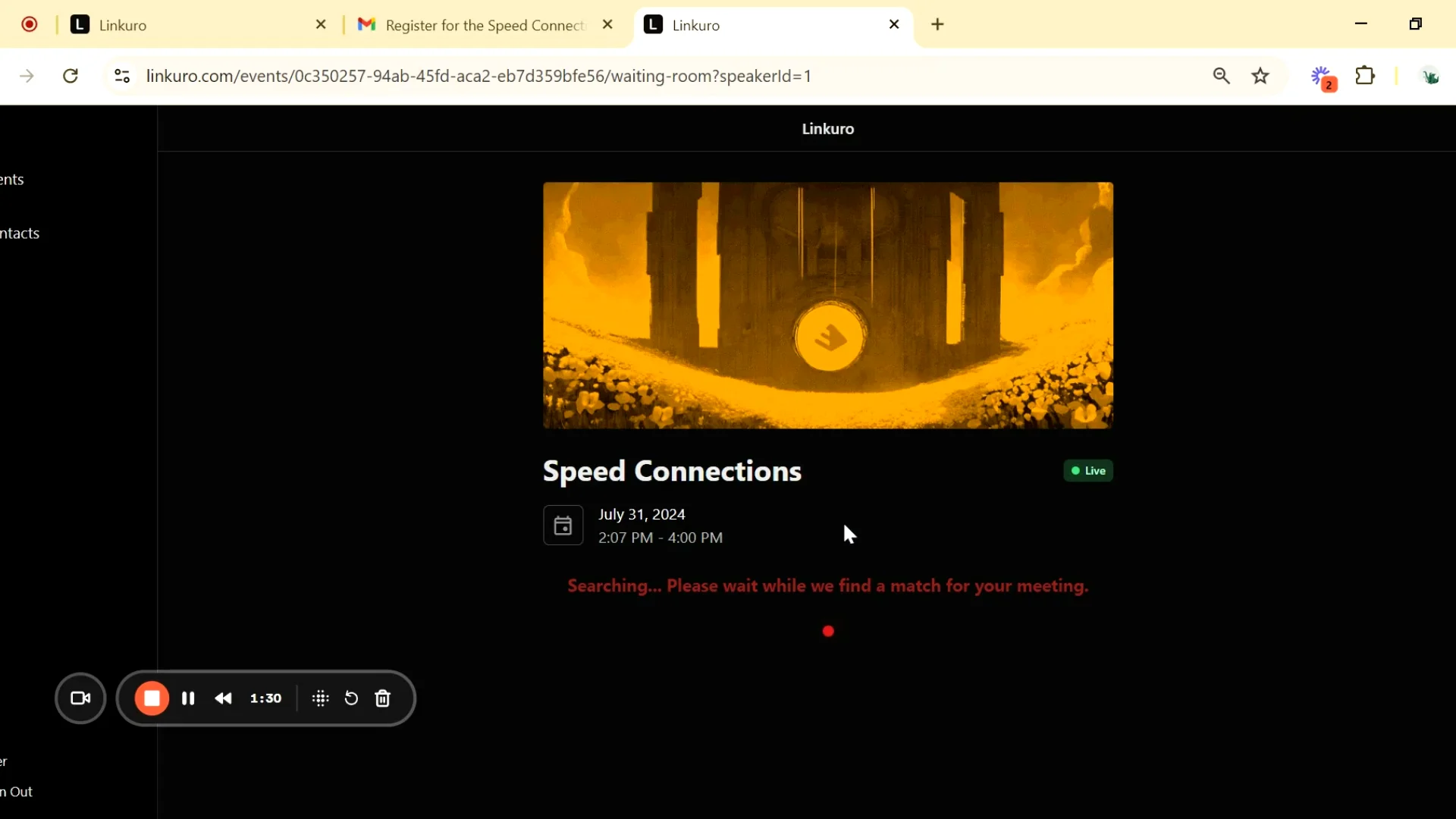Viewport: 1456px width, 819px height.
Task: Stop the screen recording
Action: pos(152,698)
